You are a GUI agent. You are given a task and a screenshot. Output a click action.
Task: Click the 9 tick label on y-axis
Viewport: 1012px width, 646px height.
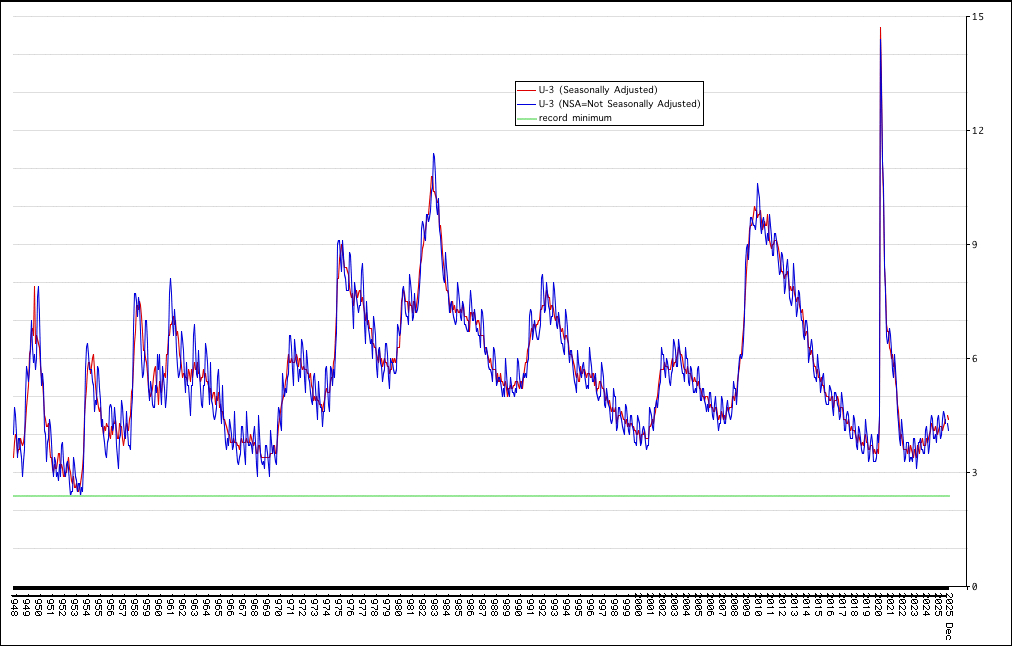[x=974, y=245]
